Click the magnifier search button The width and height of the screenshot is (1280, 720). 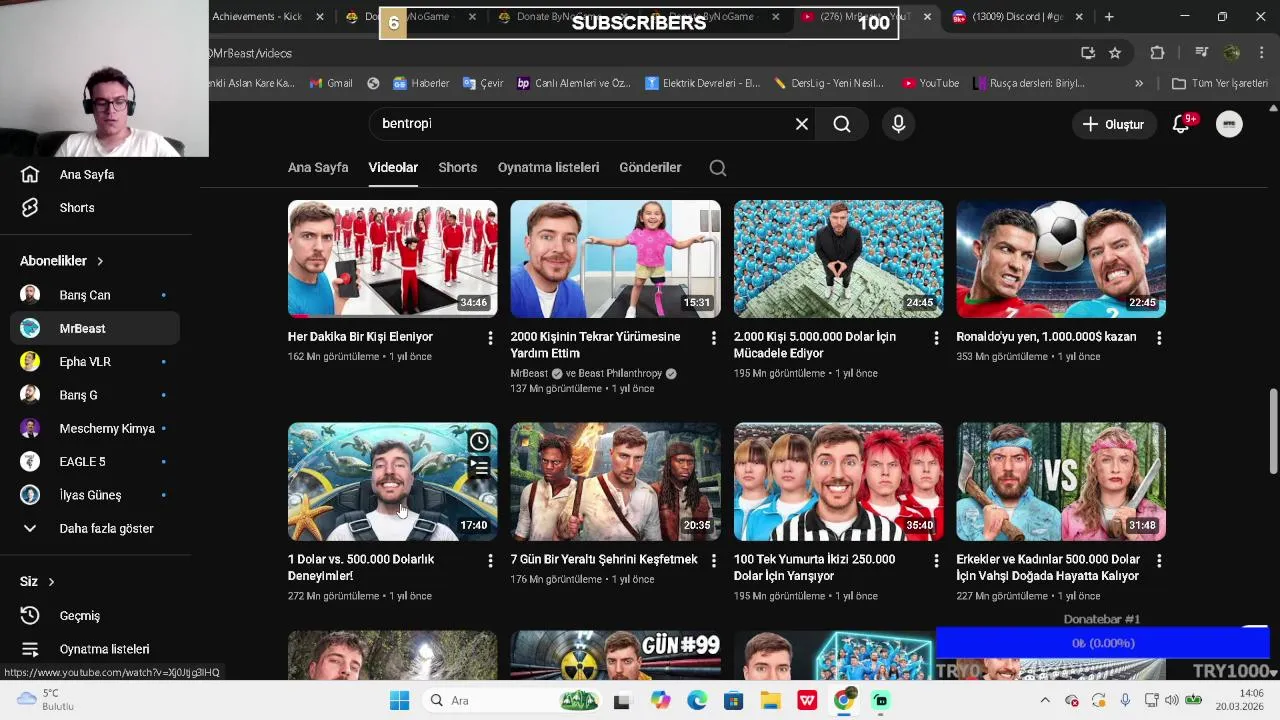click(842, 124)
